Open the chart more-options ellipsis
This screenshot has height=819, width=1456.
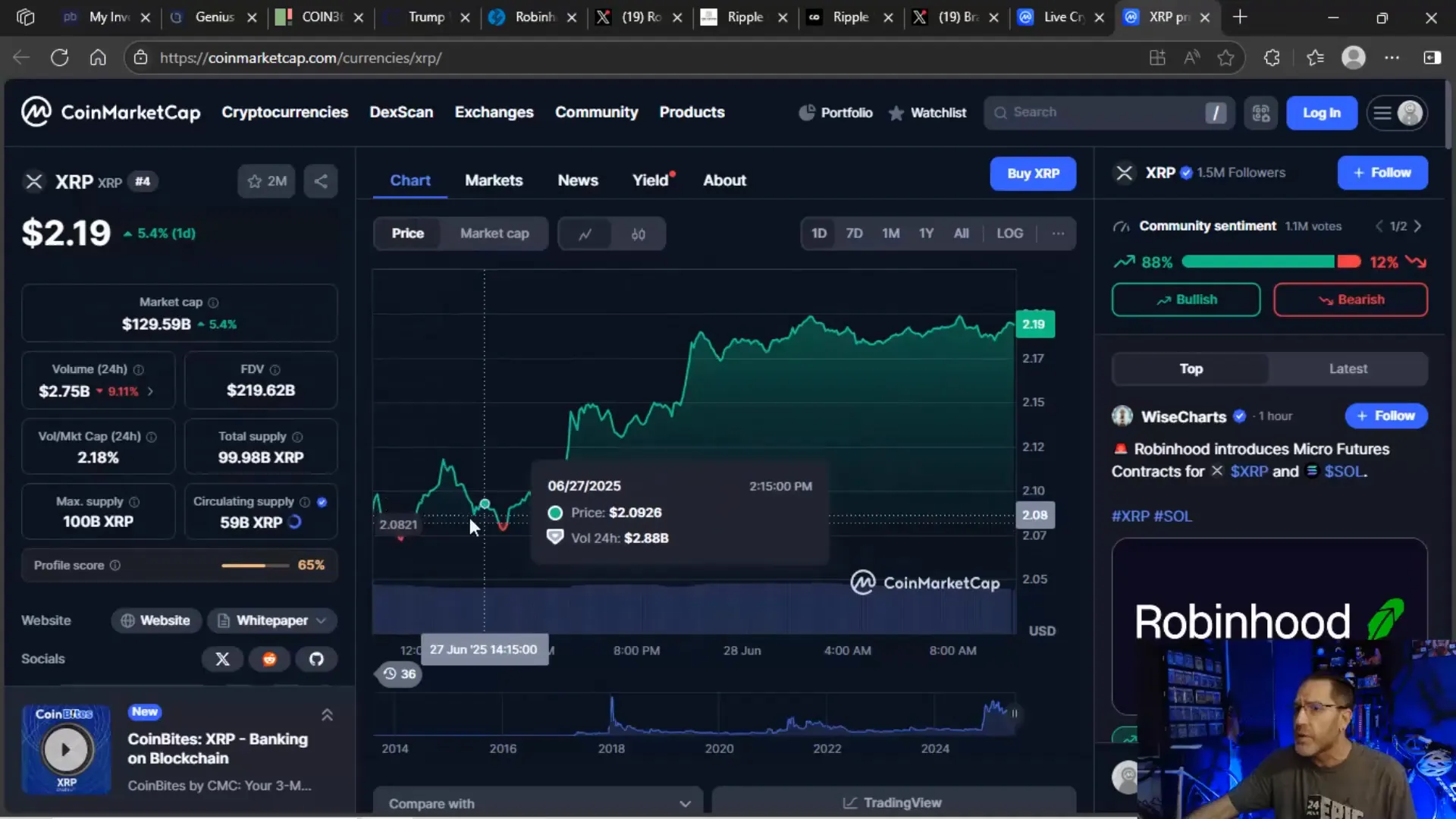(1058, 234)
